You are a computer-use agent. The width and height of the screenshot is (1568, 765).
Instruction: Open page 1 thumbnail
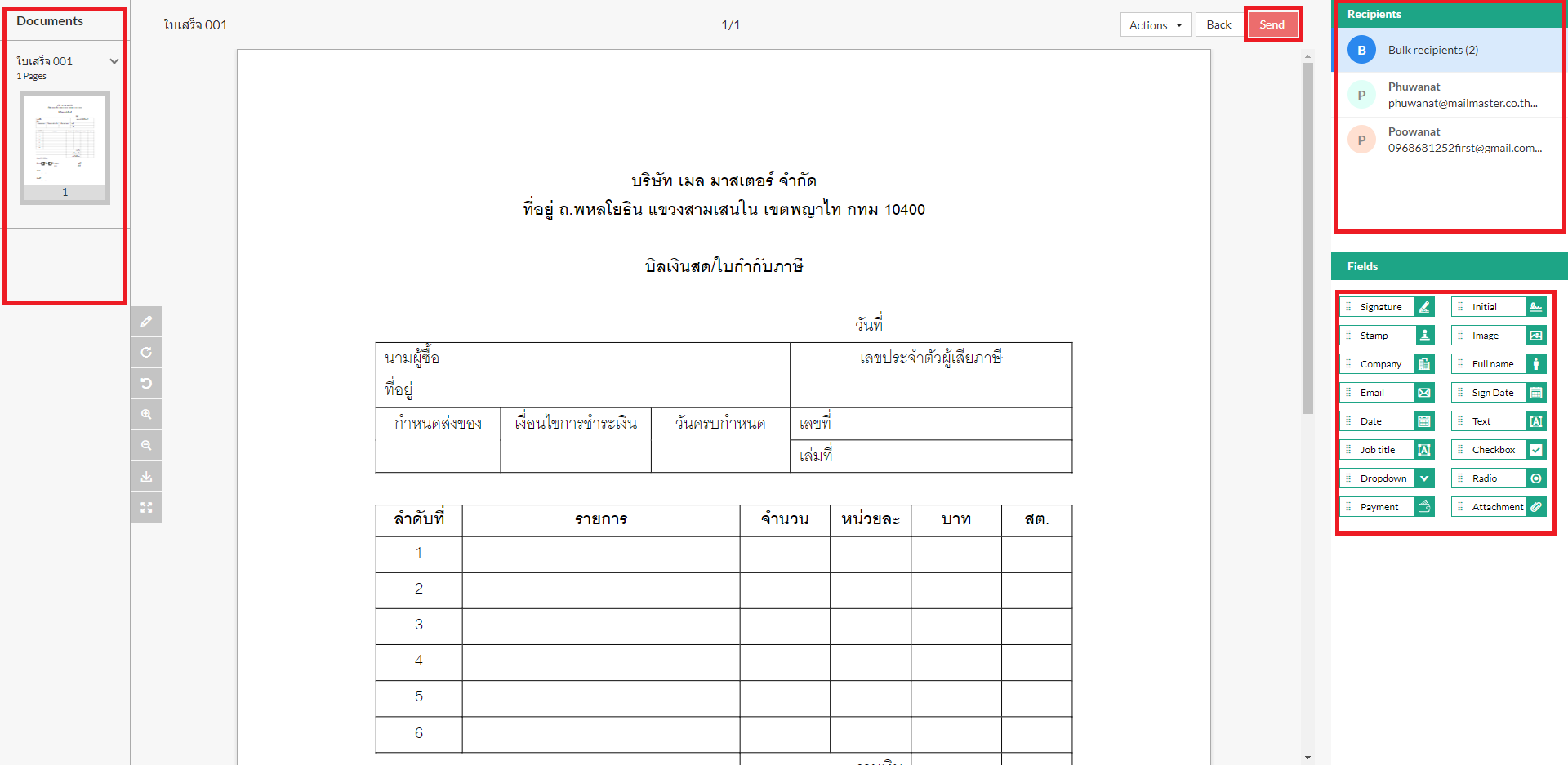point(65,147)
